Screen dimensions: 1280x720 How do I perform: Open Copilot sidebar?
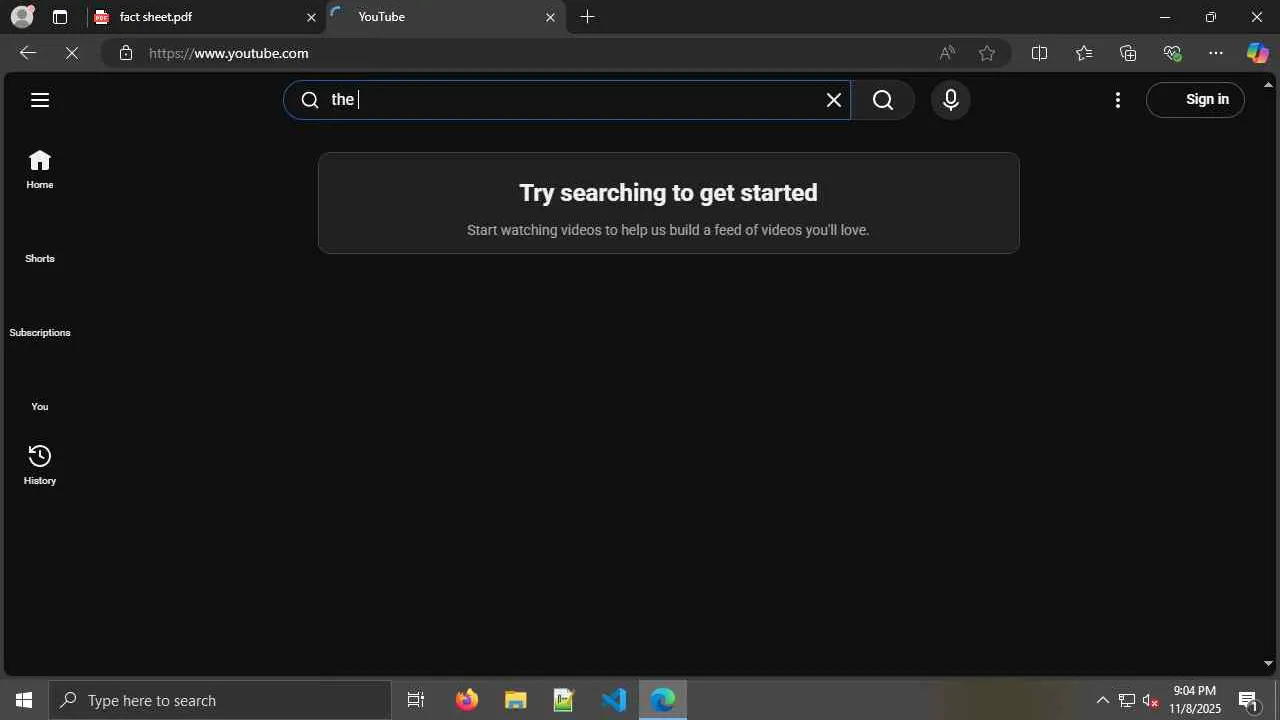pyautogui.click(x=1257, y=53)
